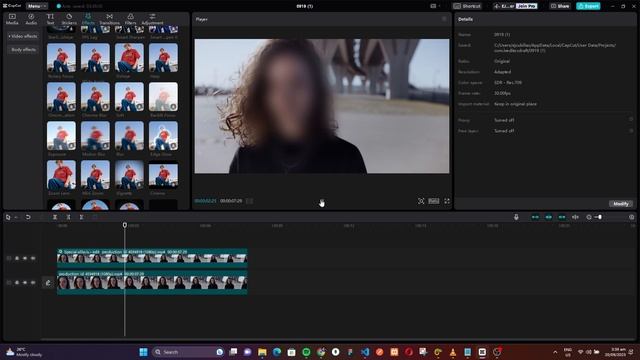Lock the lower main track
Viewport: 640px width, 360px height.
pyautogui.click(x=17, y=282)
